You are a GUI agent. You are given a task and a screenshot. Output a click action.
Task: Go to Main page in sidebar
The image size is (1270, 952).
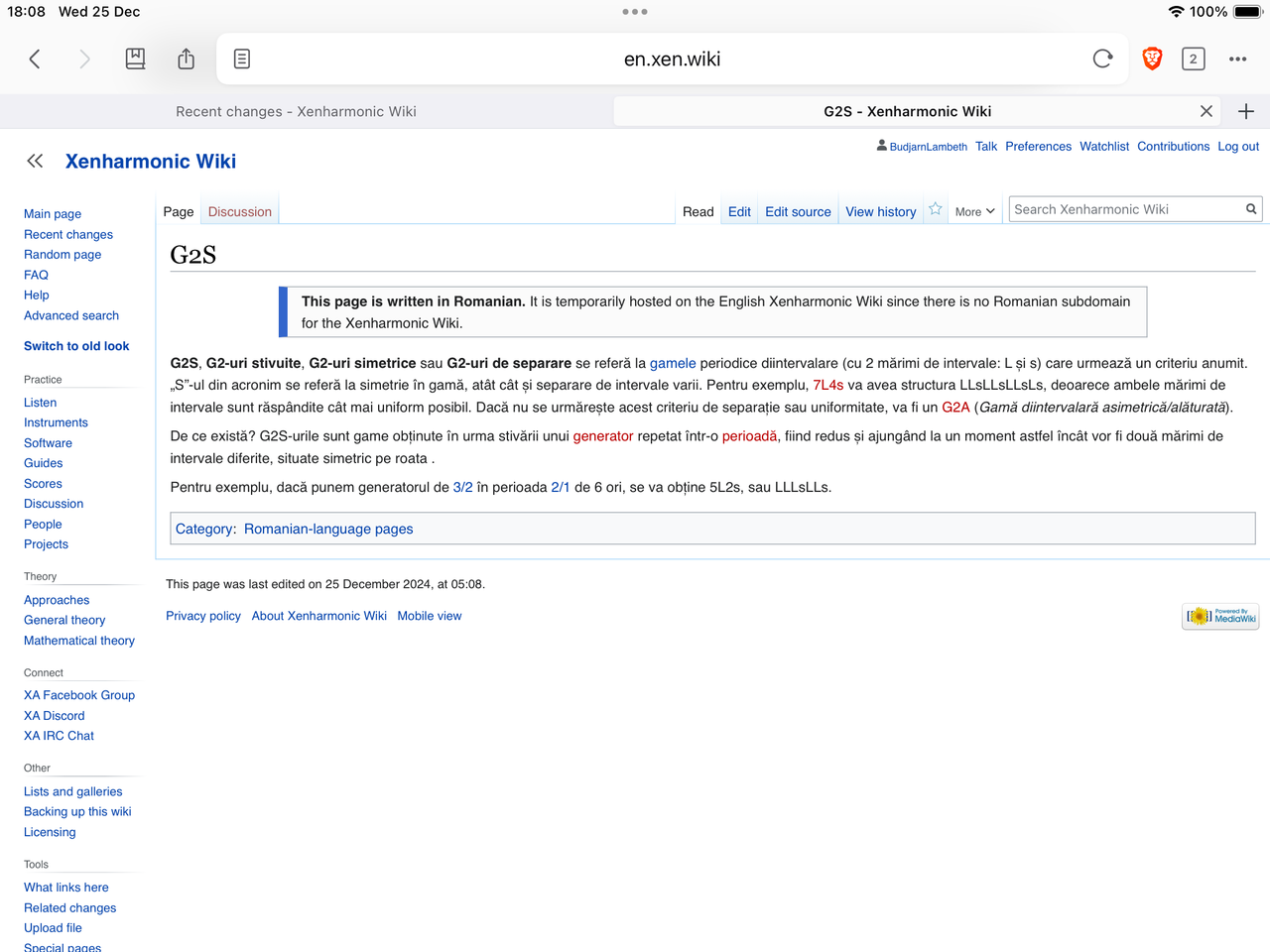[53, 214]
